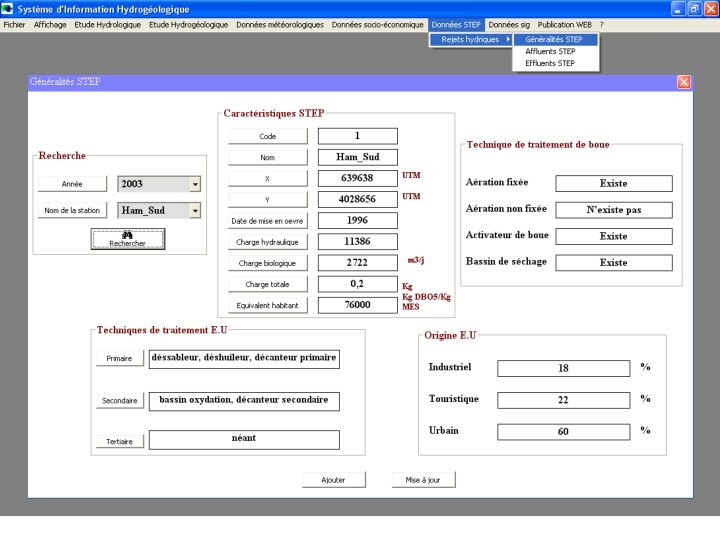
Task: Click the Primaire treatment button
Action: [119, 359]
